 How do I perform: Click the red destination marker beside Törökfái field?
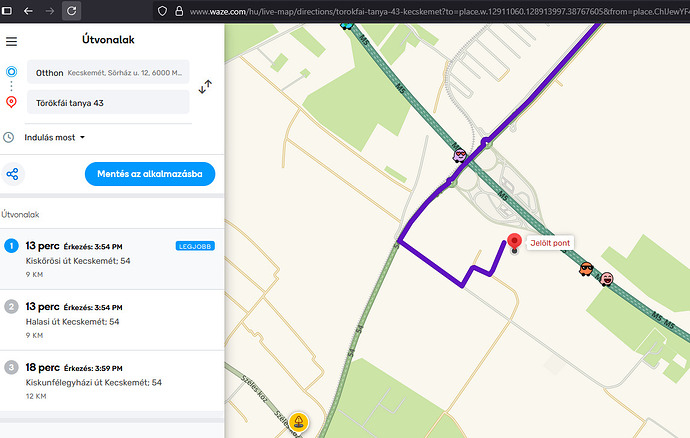tap(11, 102)
